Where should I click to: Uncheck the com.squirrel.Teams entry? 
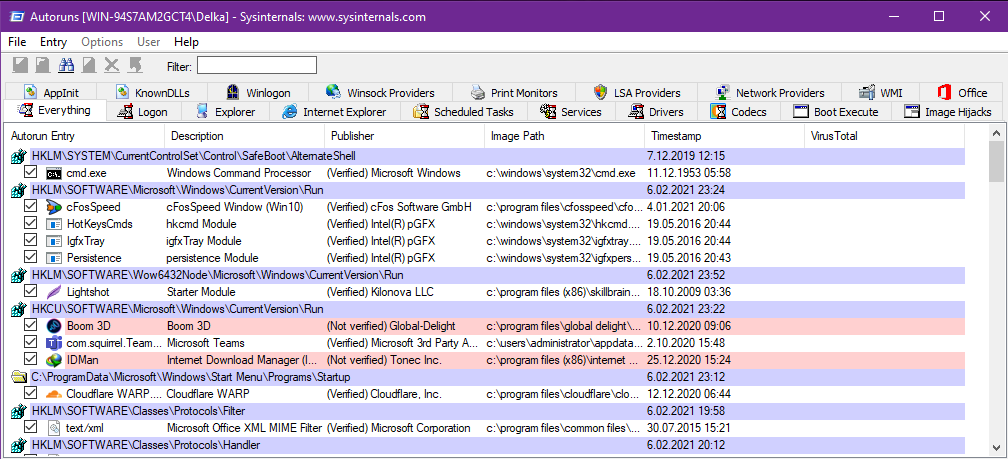[30, 343]
